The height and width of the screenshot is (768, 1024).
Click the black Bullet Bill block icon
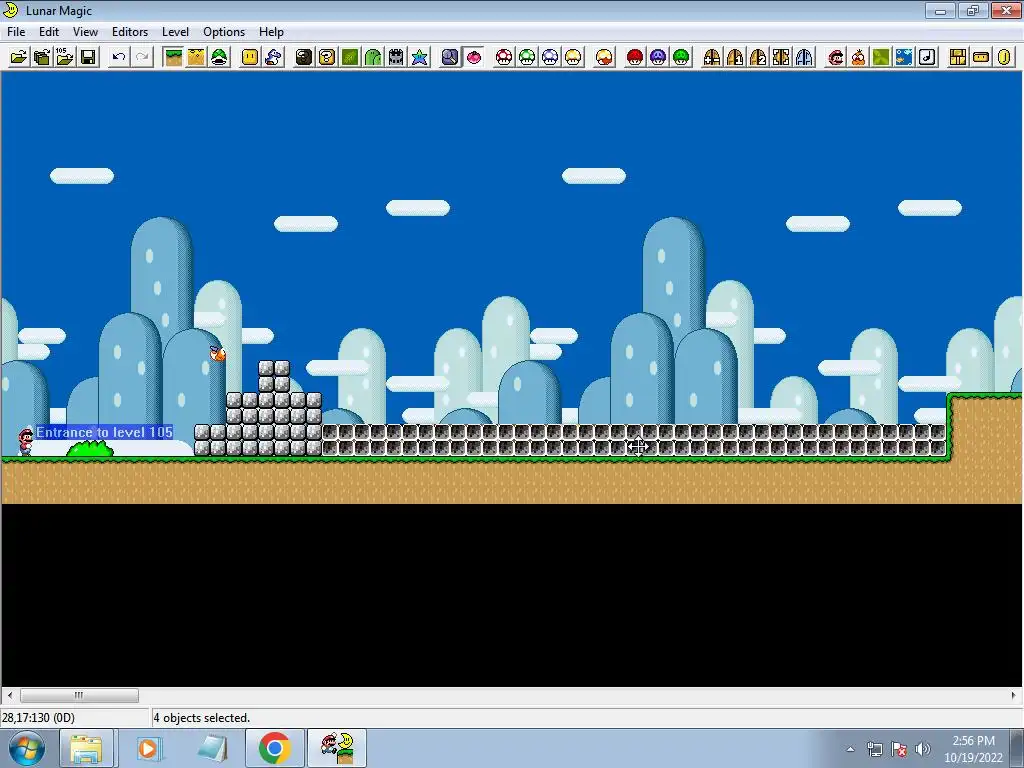[304, 57]
